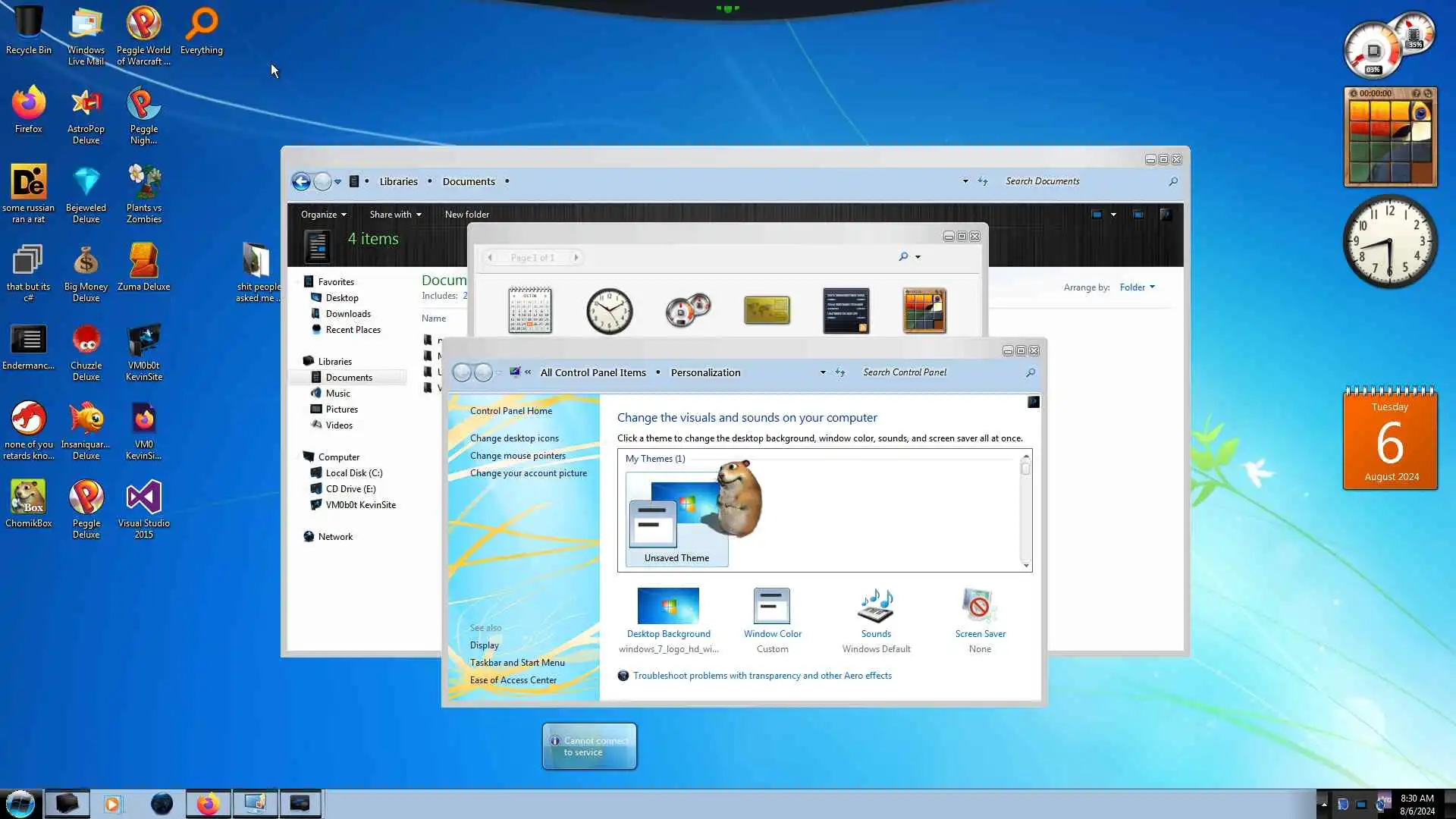Expand the Organize dropdown menu
The image size is (1456, 819).
(323, 215)
